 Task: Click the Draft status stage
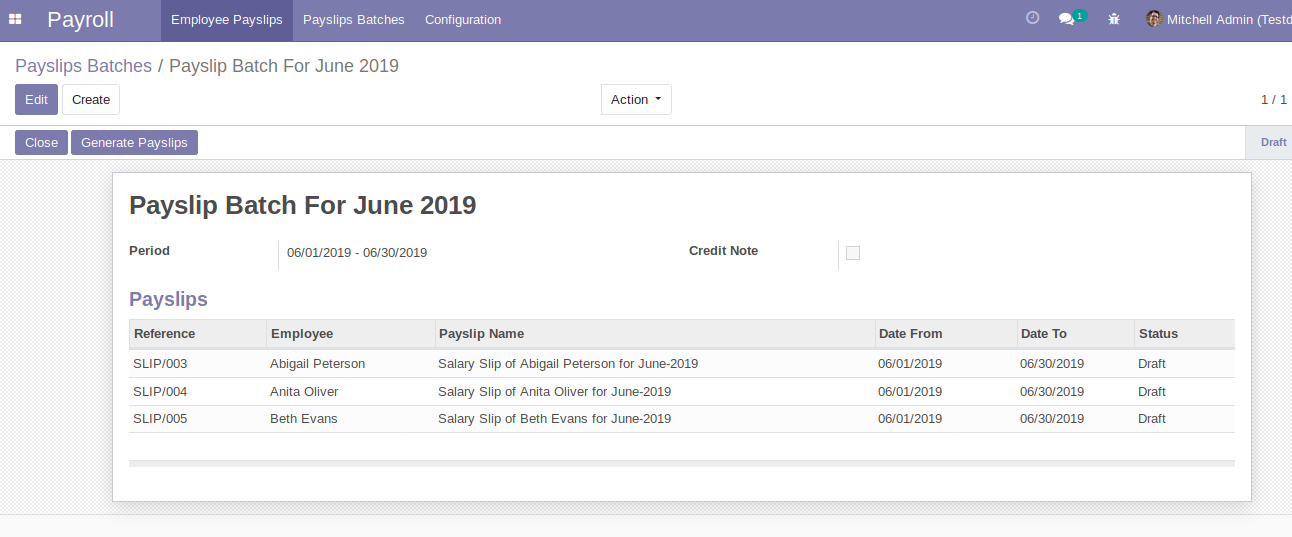[x=1273, y=143]
